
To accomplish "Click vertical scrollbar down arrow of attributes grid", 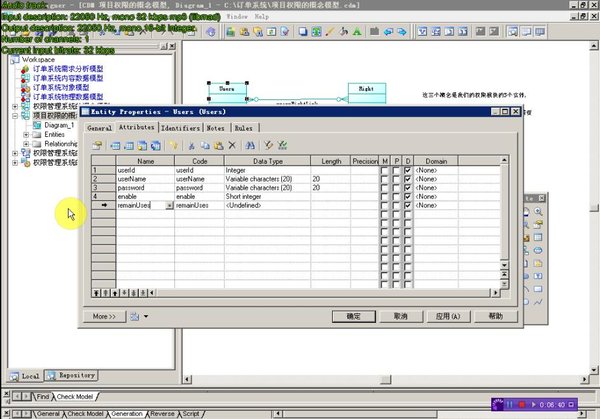I will click(x=504, y=265).
